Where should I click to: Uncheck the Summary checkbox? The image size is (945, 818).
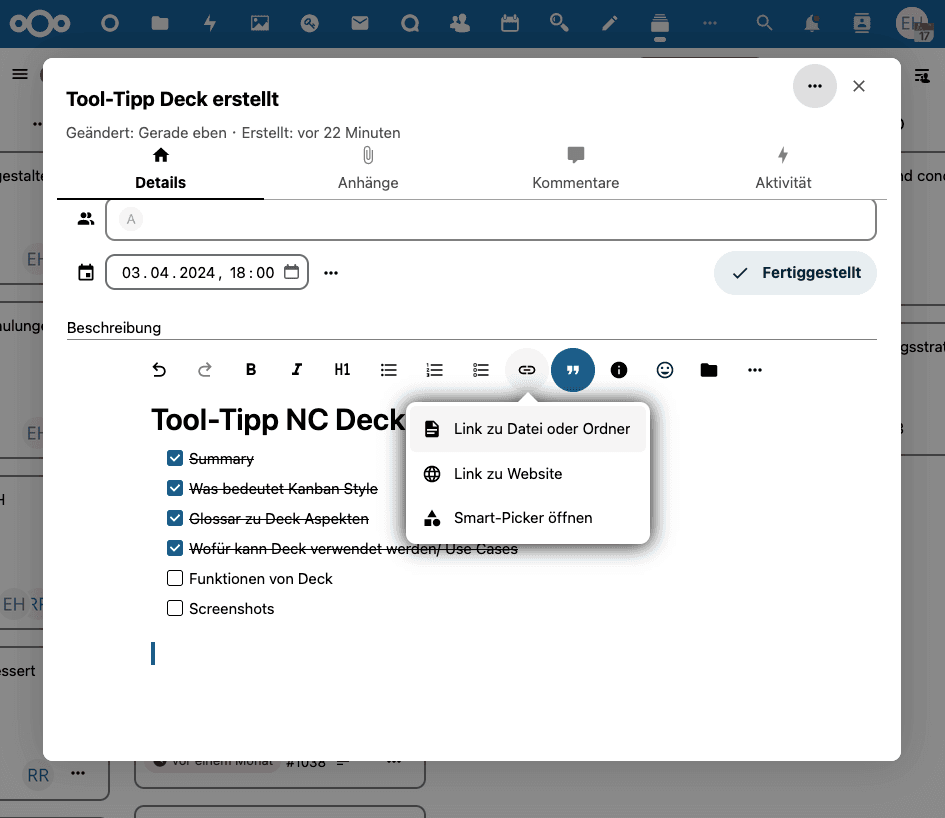tap(175, 458)
